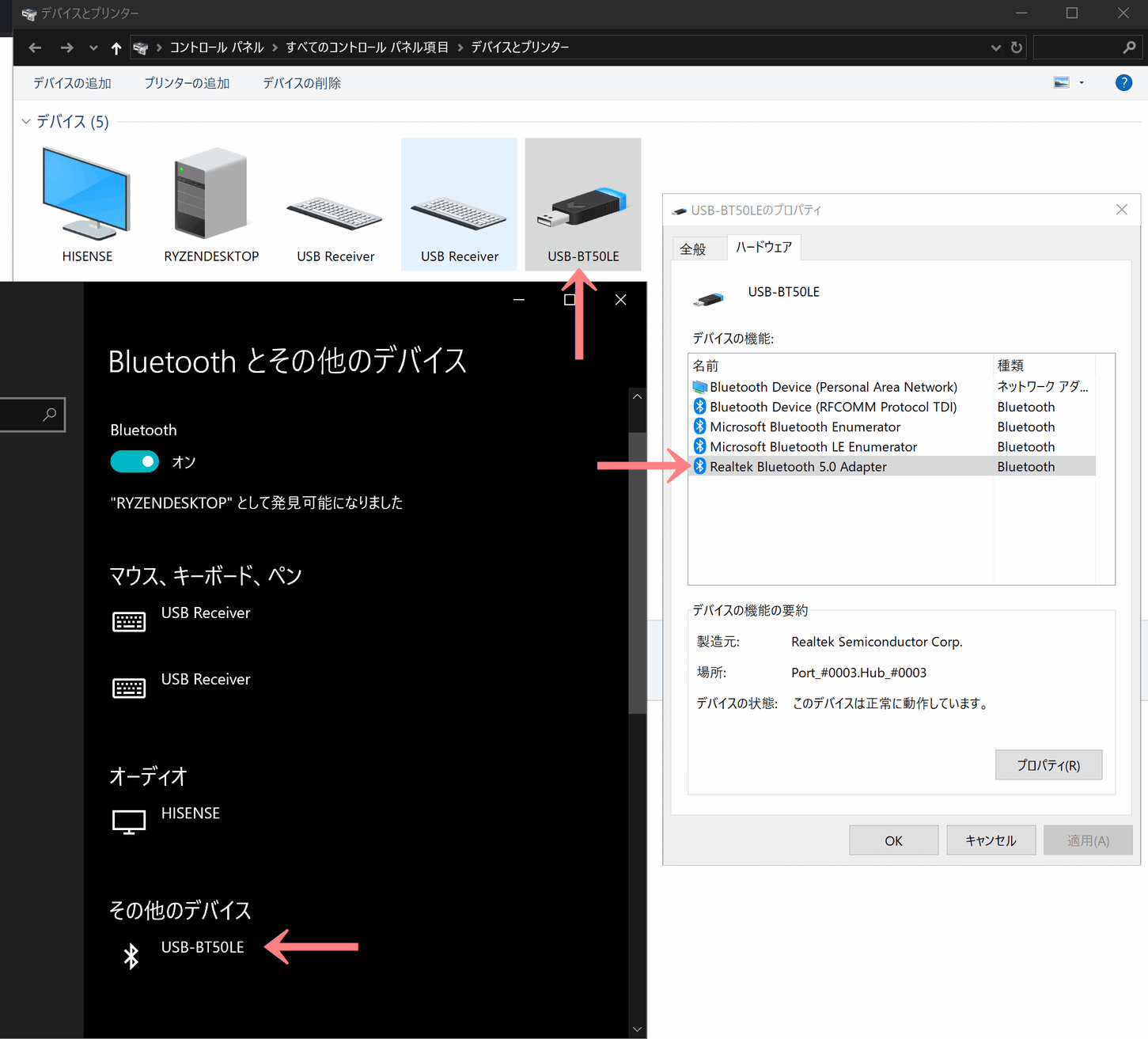The height and width of the screenshot is (1039, 1148).
Task: Click プロパティ(R) button
Action: click(x=1048, y=765)
